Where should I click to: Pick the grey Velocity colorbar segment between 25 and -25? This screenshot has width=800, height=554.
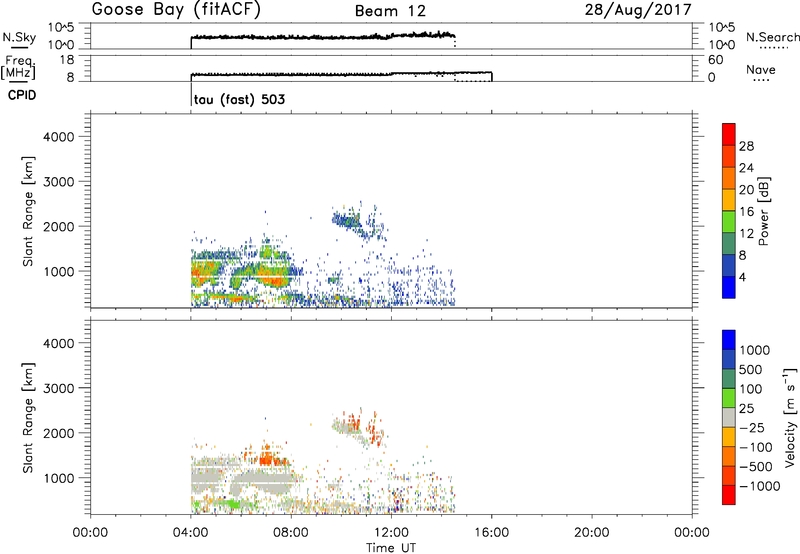click(x=729, y=418)
